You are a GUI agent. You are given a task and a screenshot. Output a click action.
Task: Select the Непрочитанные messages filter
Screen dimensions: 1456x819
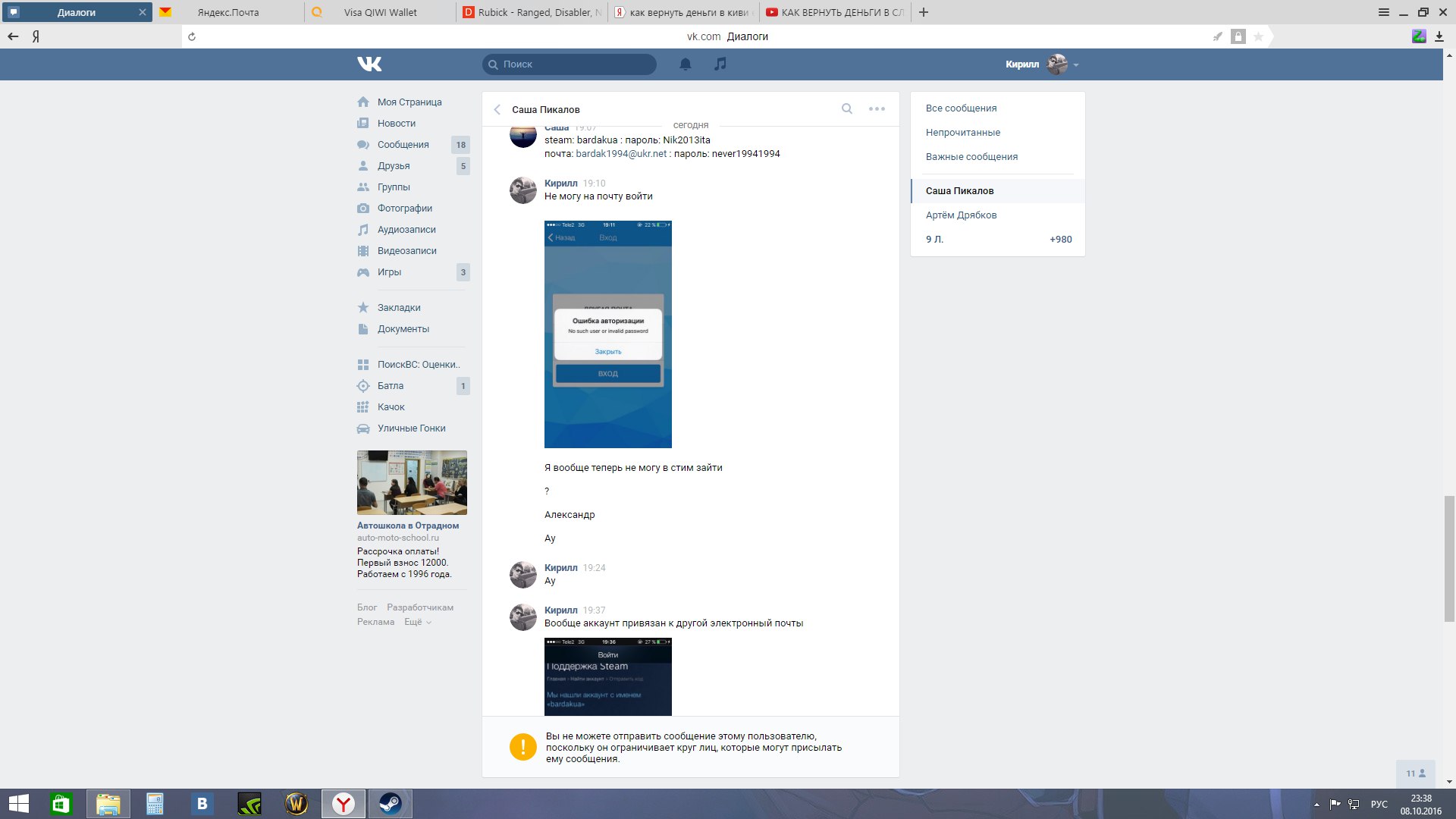click(x=962, y=132)
